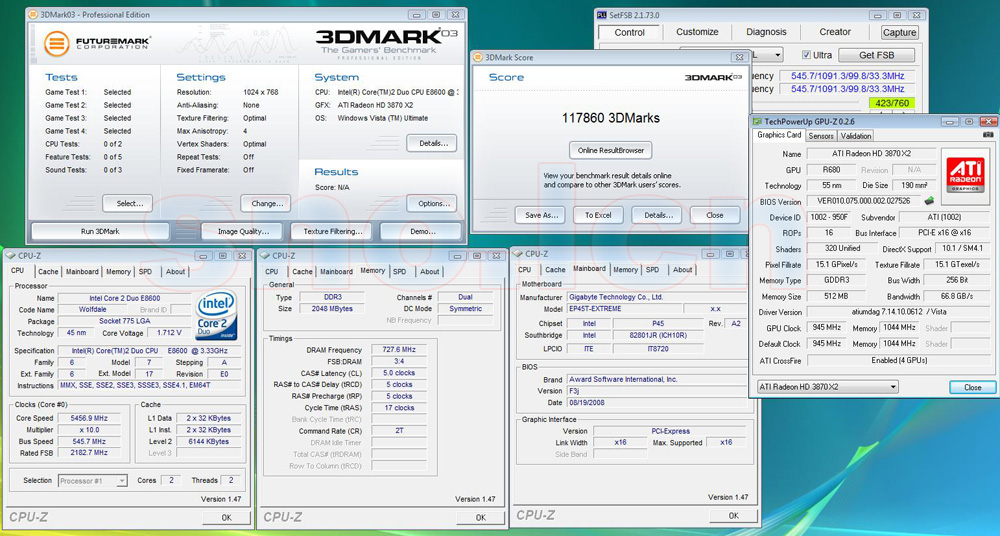Select the Graphics Card tab in GPU-Z

pyautogui.click(x=779, y=135)
